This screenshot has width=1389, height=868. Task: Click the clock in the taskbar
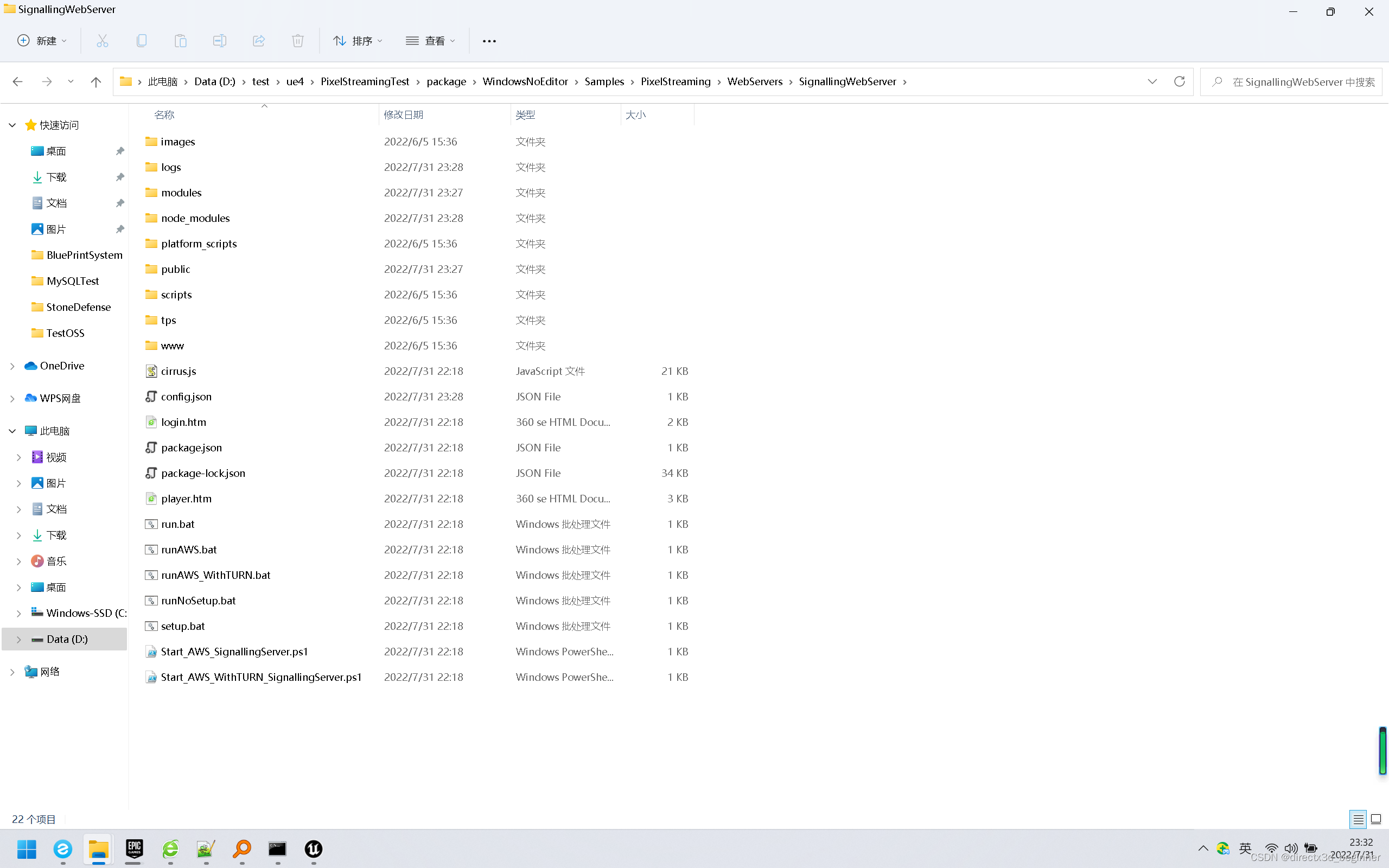(x=1353, y=848)
